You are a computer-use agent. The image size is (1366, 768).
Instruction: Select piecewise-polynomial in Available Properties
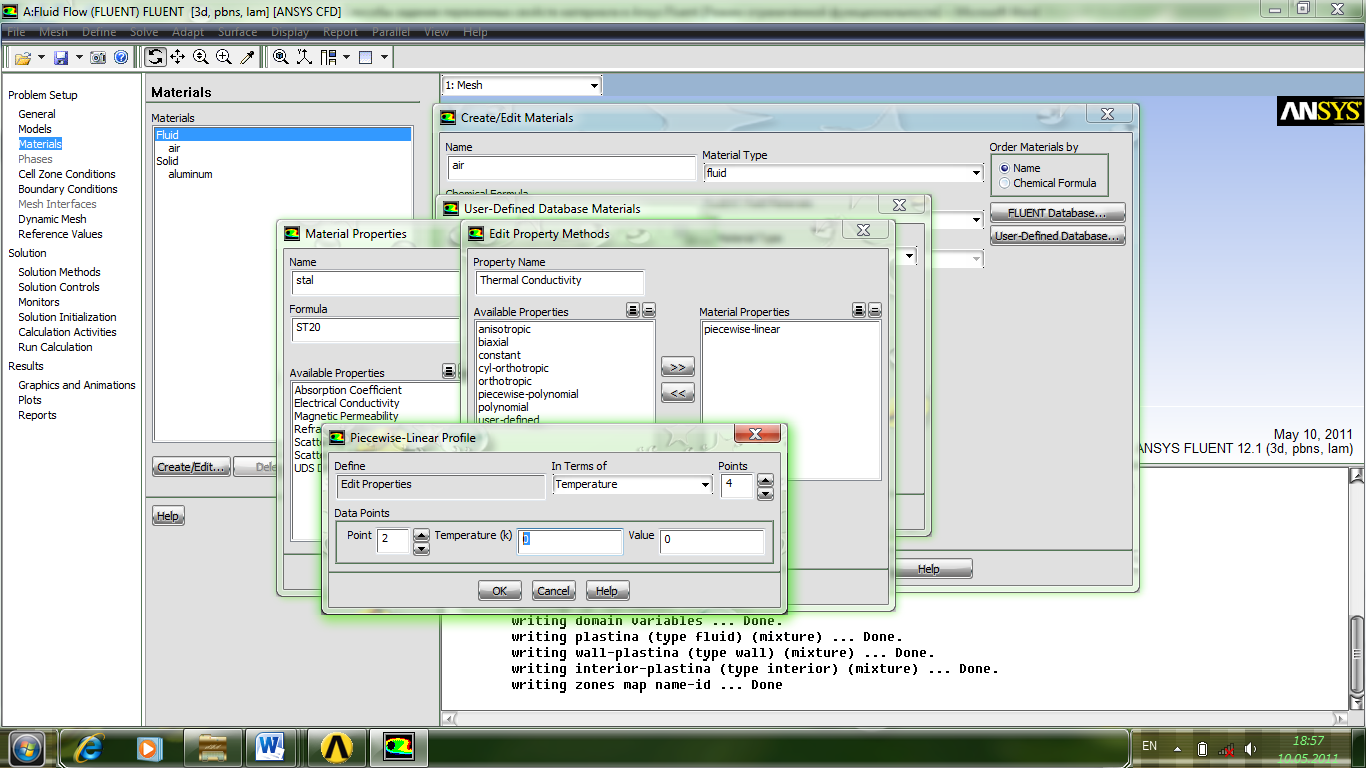click(x=528, y=394)
